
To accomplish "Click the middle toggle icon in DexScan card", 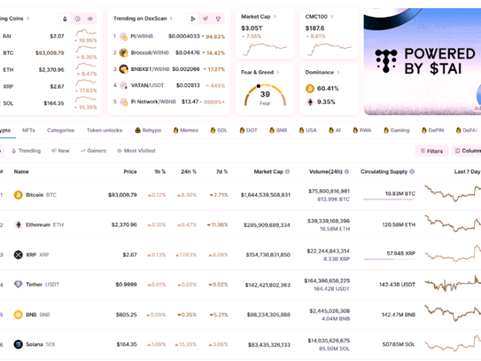I will click(205, 19).
